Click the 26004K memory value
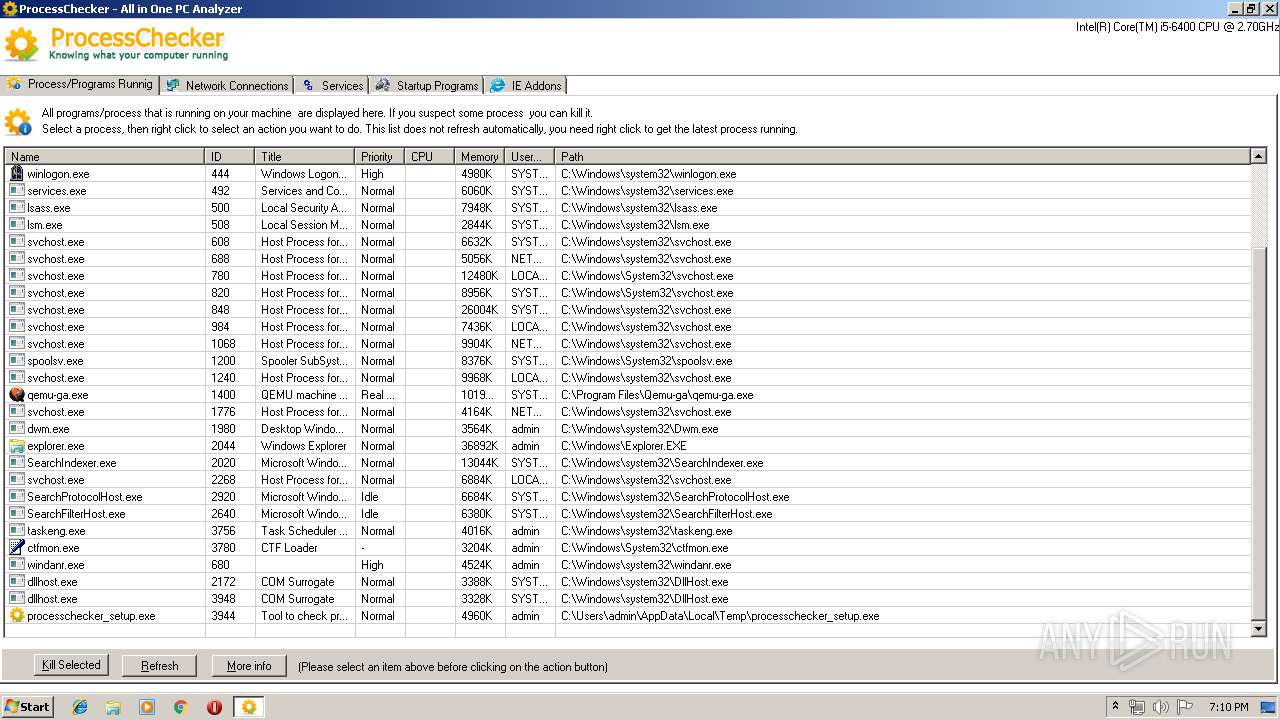The height and width of the screenshot is (720, 1280). 480,310
